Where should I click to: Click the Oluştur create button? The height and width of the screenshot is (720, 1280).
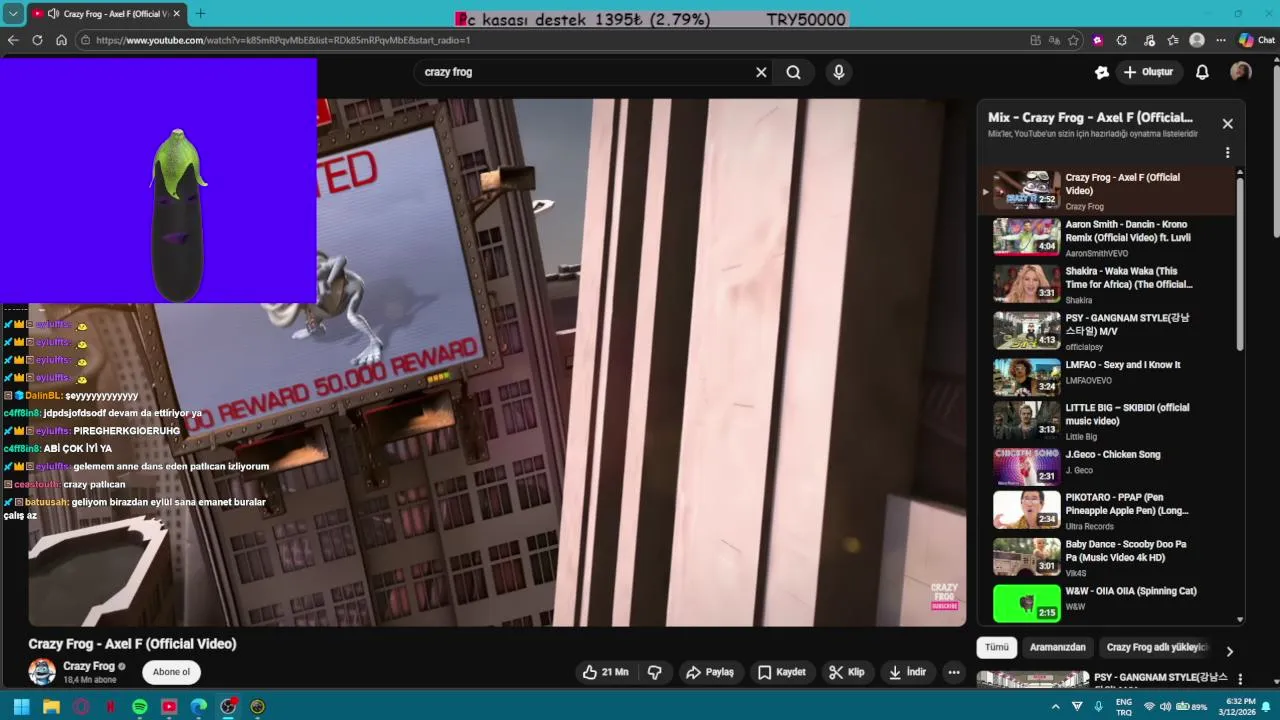(1148, 72)
